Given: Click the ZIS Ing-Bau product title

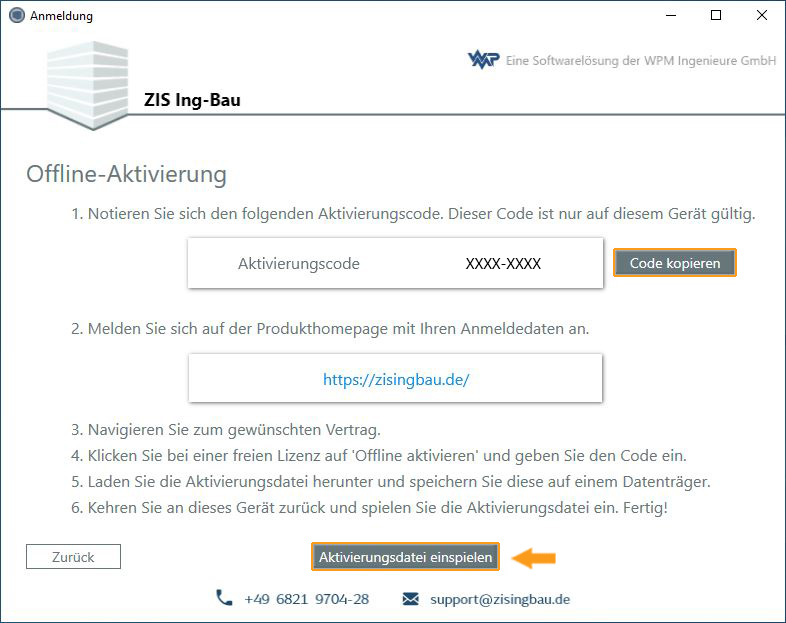Looking at the screenshot, I should click(192, 100).
